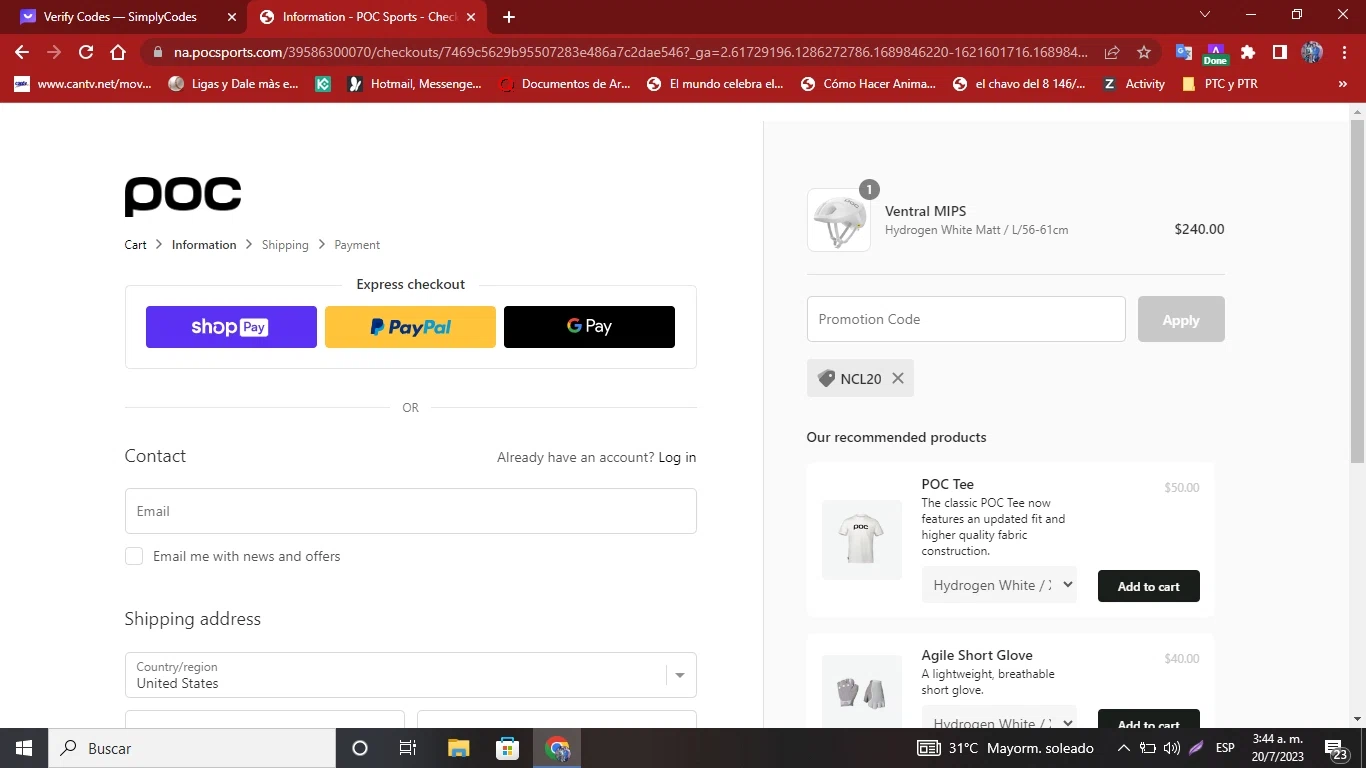Screen dimensions: 1366x768
Task: Open the Hotmail, Messenger bookmark
Action: pos(414,84)
